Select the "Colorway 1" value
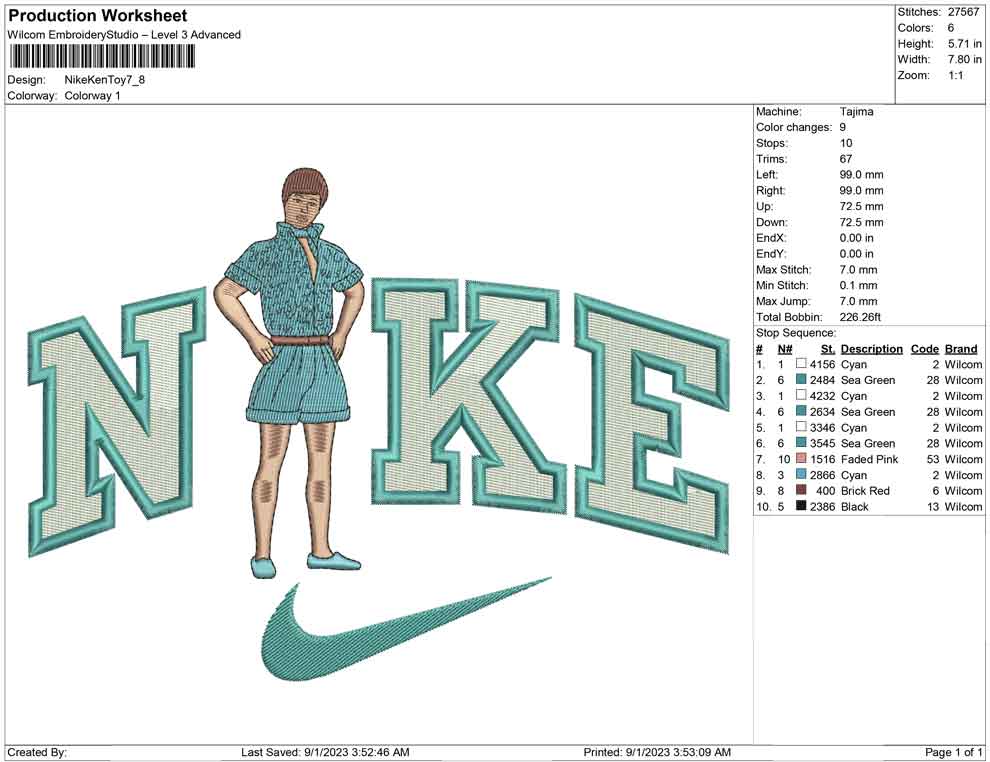990x762 pixels. (x=92, y=96)
